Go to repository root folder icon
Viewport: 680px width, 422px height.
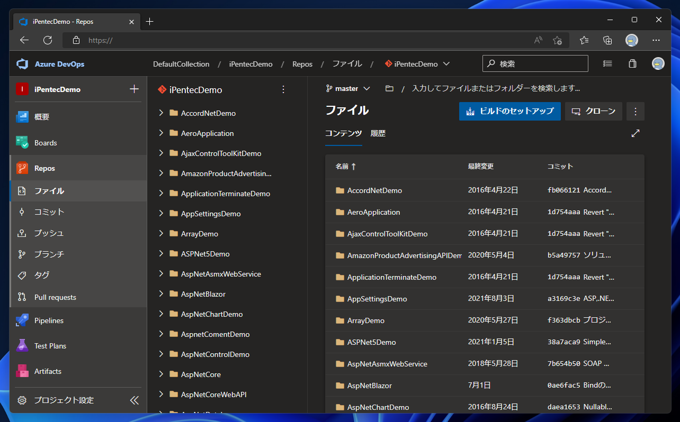(x=389, y=88)
